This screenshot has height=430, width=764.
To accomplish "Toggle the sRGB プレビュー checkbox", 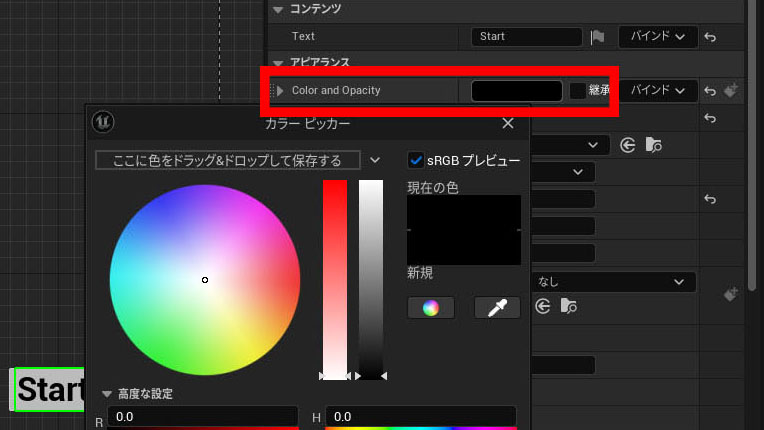I will 416,160.
